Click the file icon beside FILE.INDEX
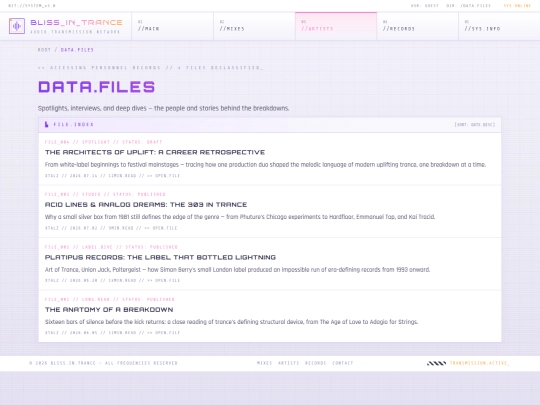The image size is (540, 405). [x=46, y=124]
